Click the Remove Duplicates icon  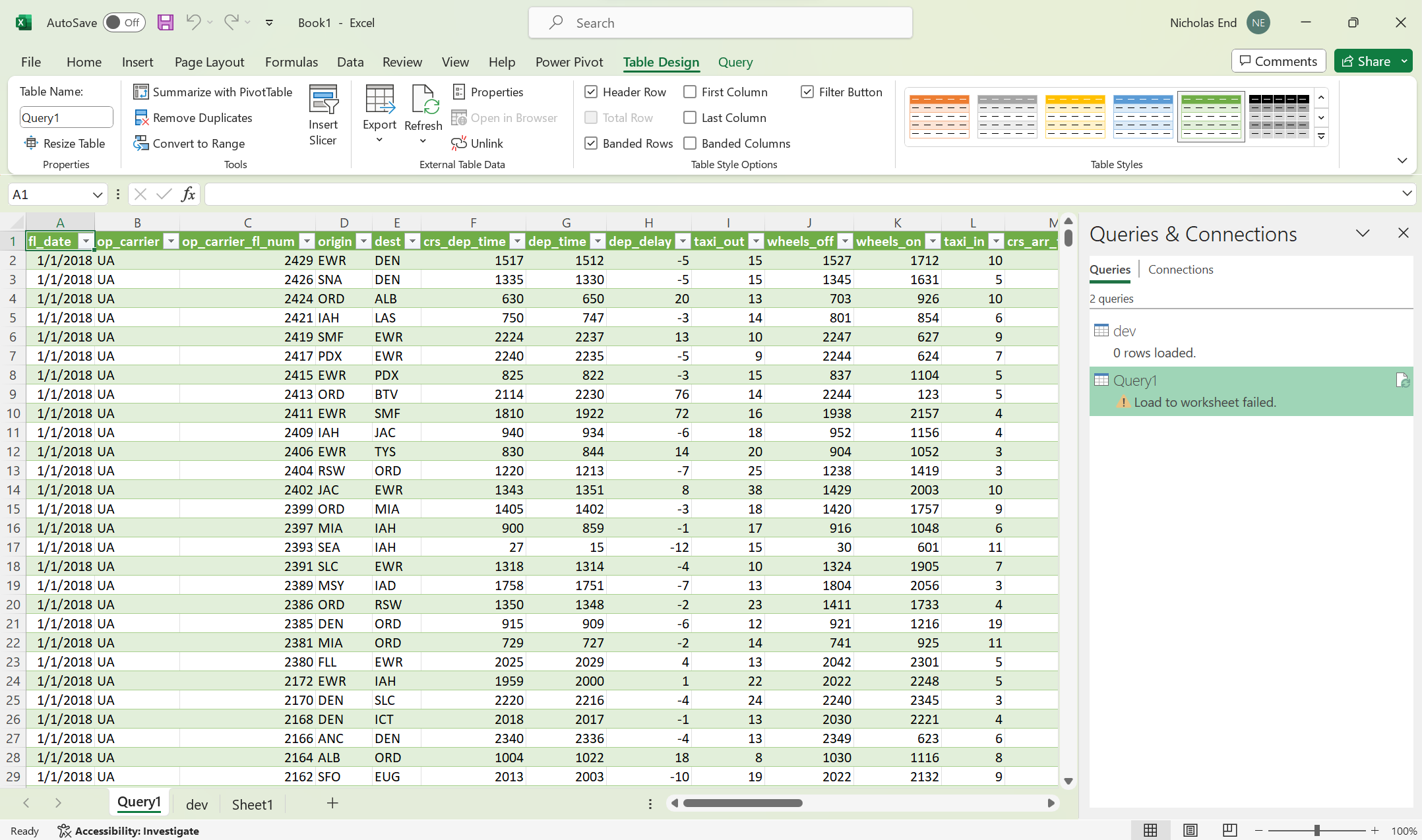[140, 117]
